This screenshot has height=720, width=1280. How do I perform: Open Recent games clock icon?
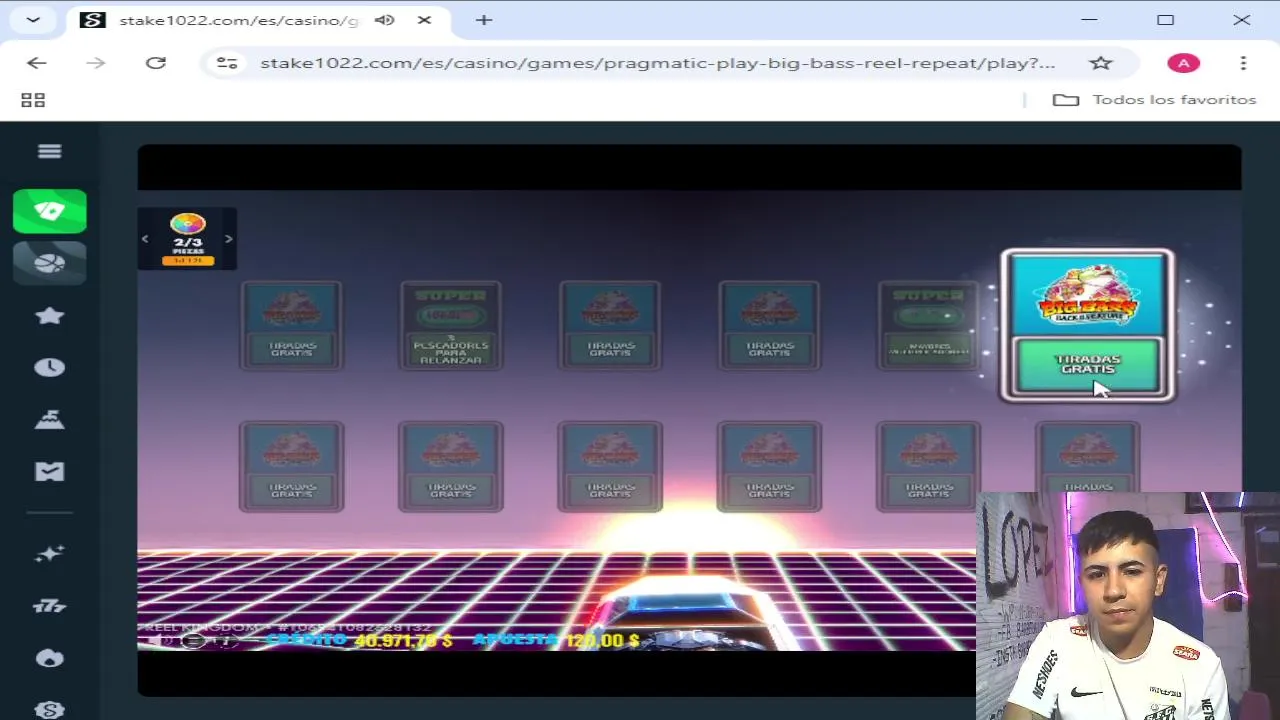pos(49,368)
